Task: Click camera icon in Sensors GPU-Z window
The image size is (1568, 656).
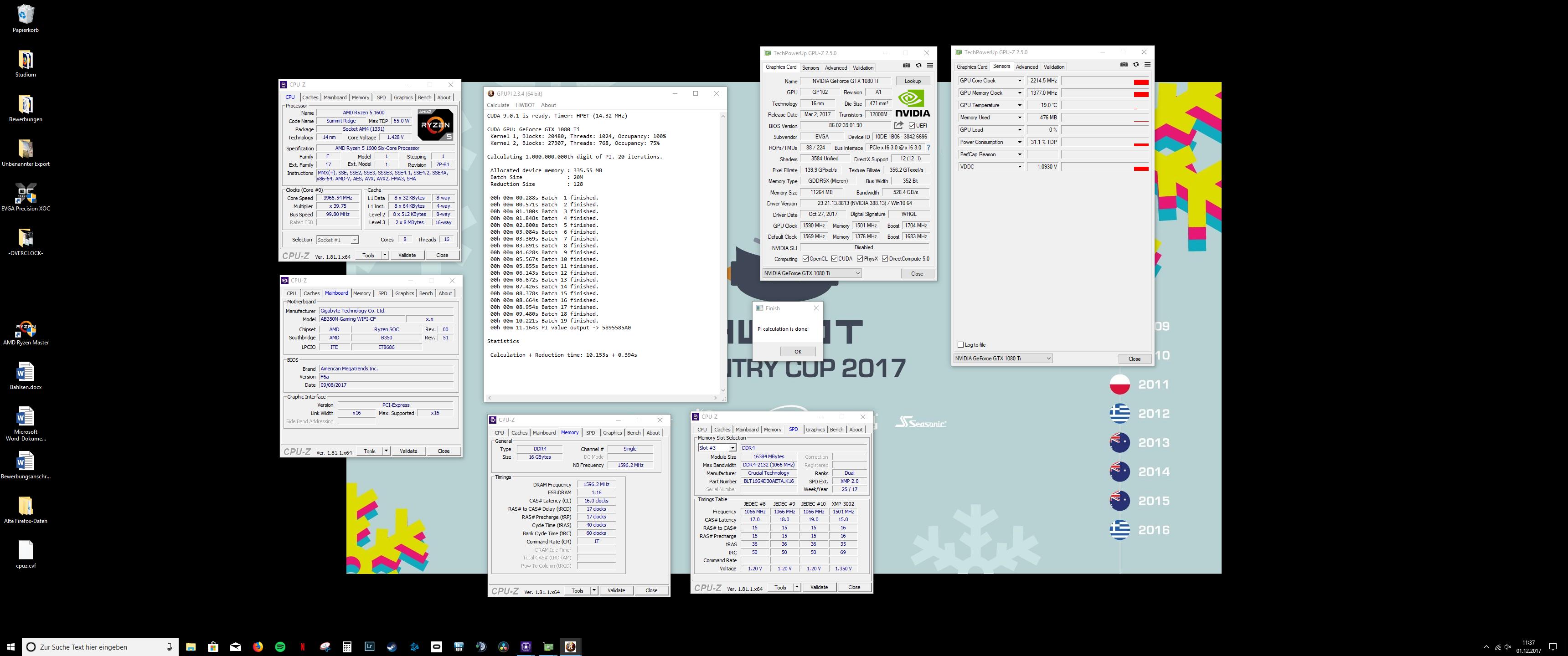Action: click(x=1124, y=65)
